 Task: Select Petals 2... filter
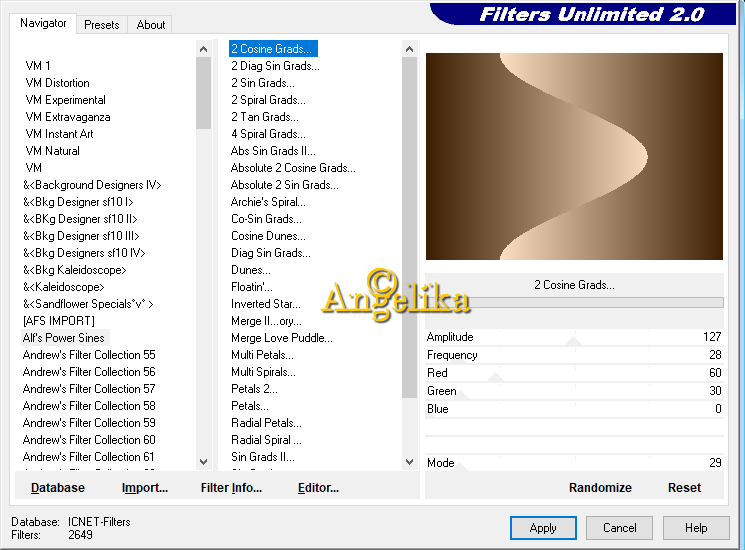[x=254, y=389]
